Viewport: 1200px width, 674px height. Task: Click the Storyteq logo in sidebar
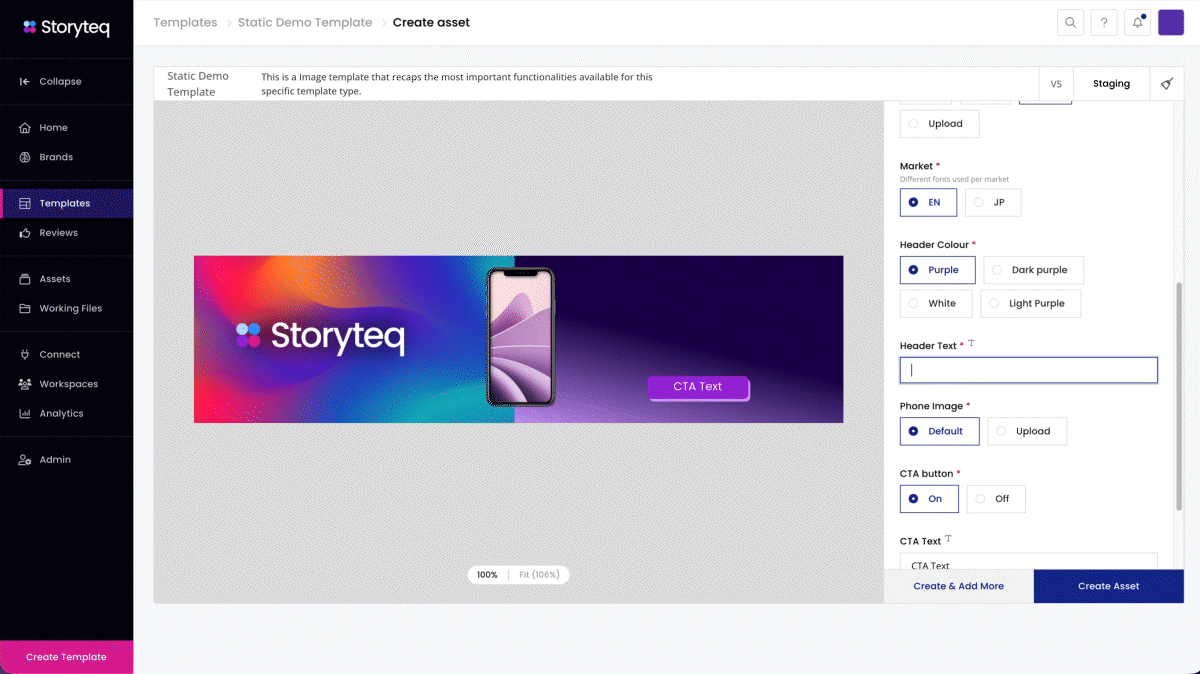66,27
